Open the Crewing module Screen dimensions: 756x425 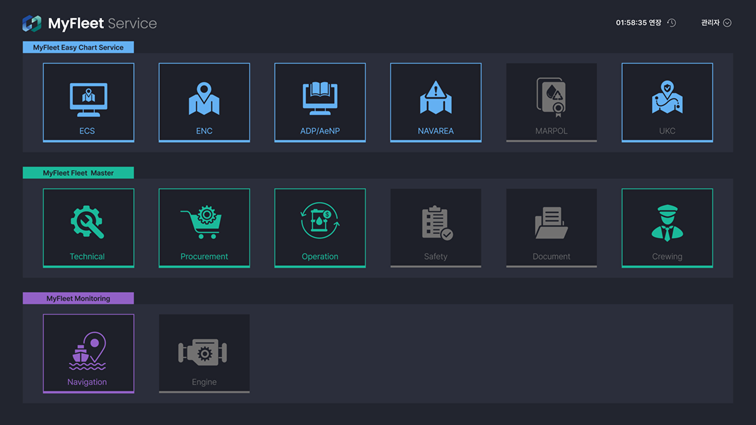(x=667, y=228)
